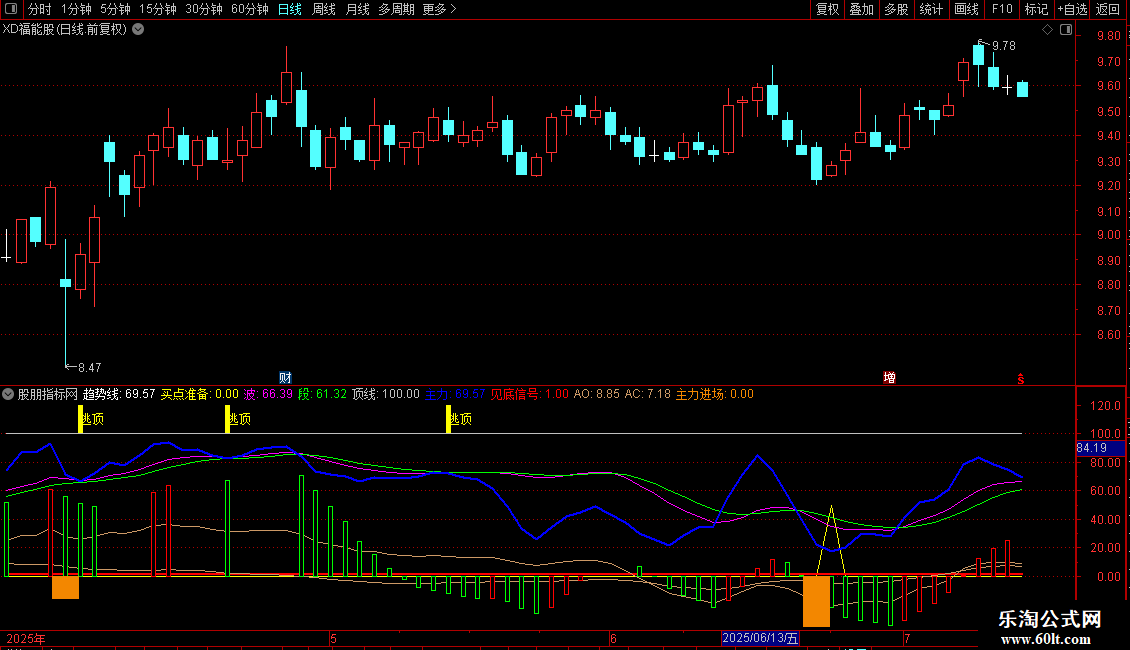Click the 趋势线: 69.57 value
This screenshot has width=1130, height=650.
[x=119, y=394]
